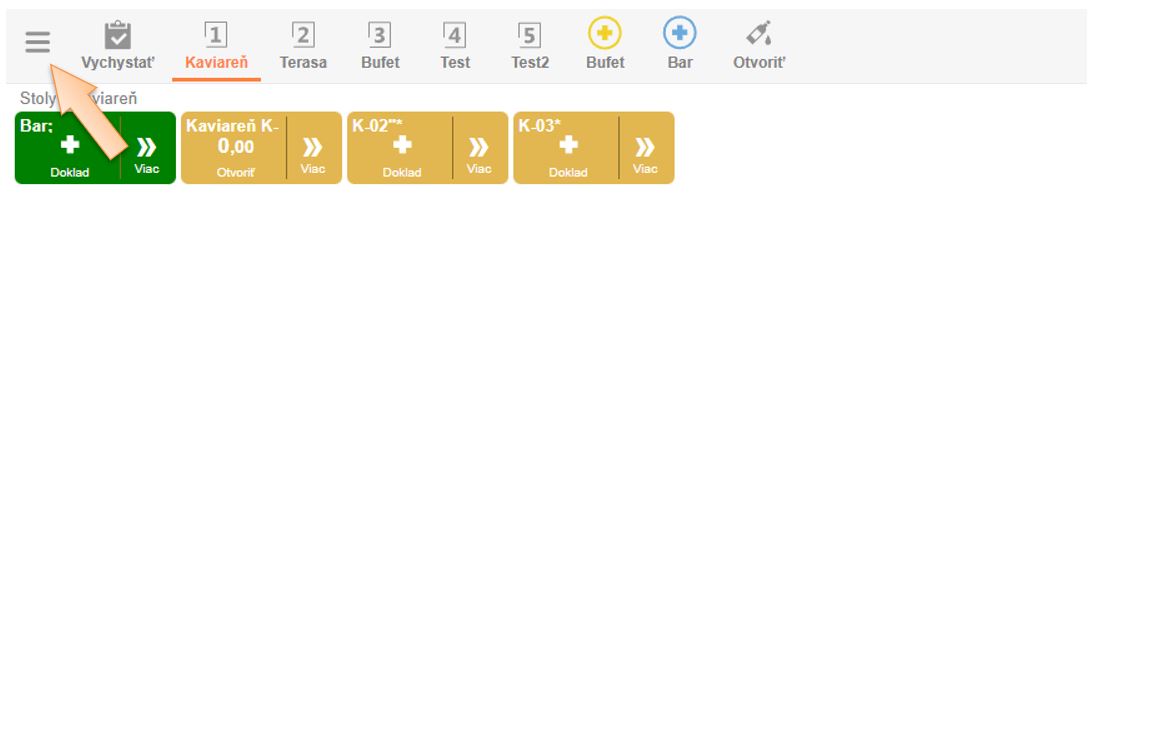Expand Viac on table K-02
1169x751 pixels.
[479, 152]
